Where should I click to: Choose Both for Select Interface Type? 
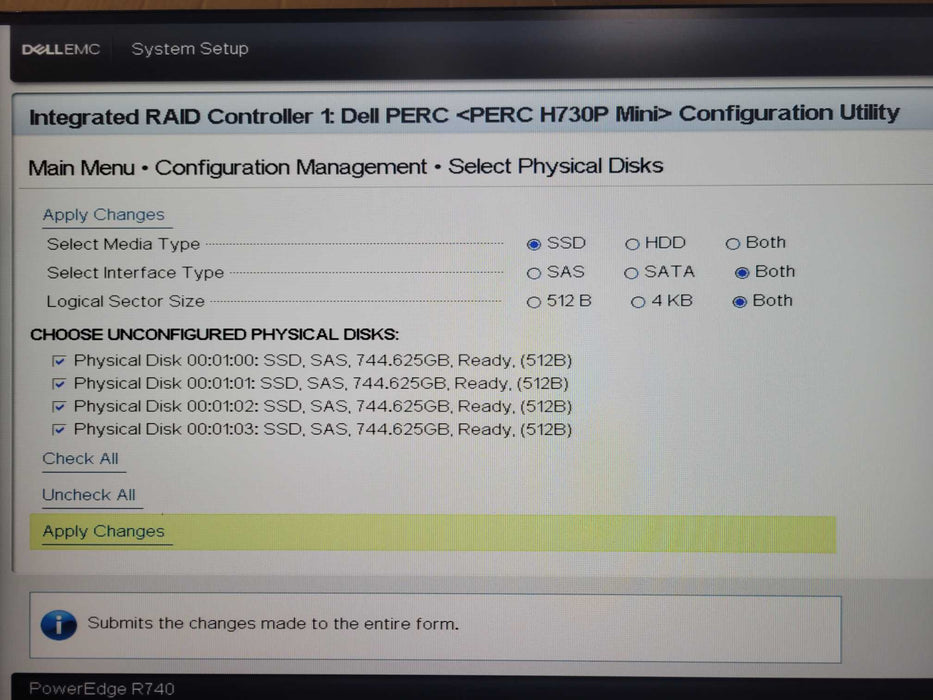point(741,273)
